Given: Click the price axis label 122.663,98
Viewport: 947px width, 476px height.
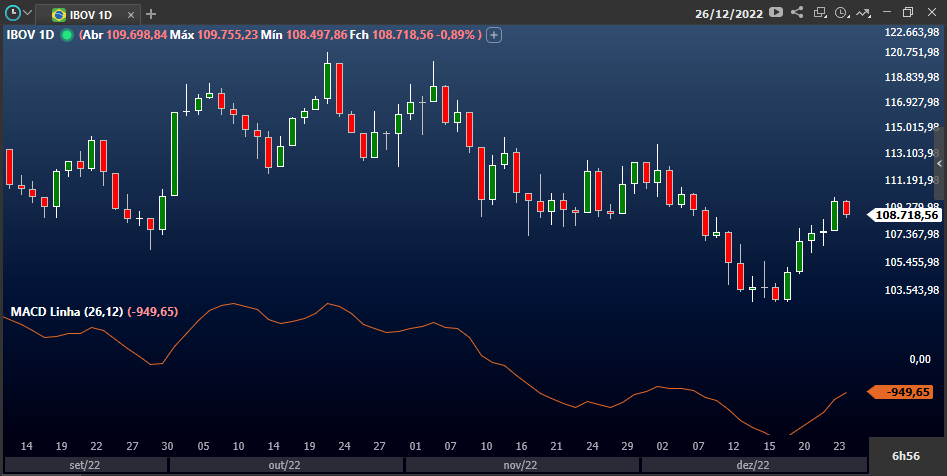Looking at the screenshot, I should (912, 32).
